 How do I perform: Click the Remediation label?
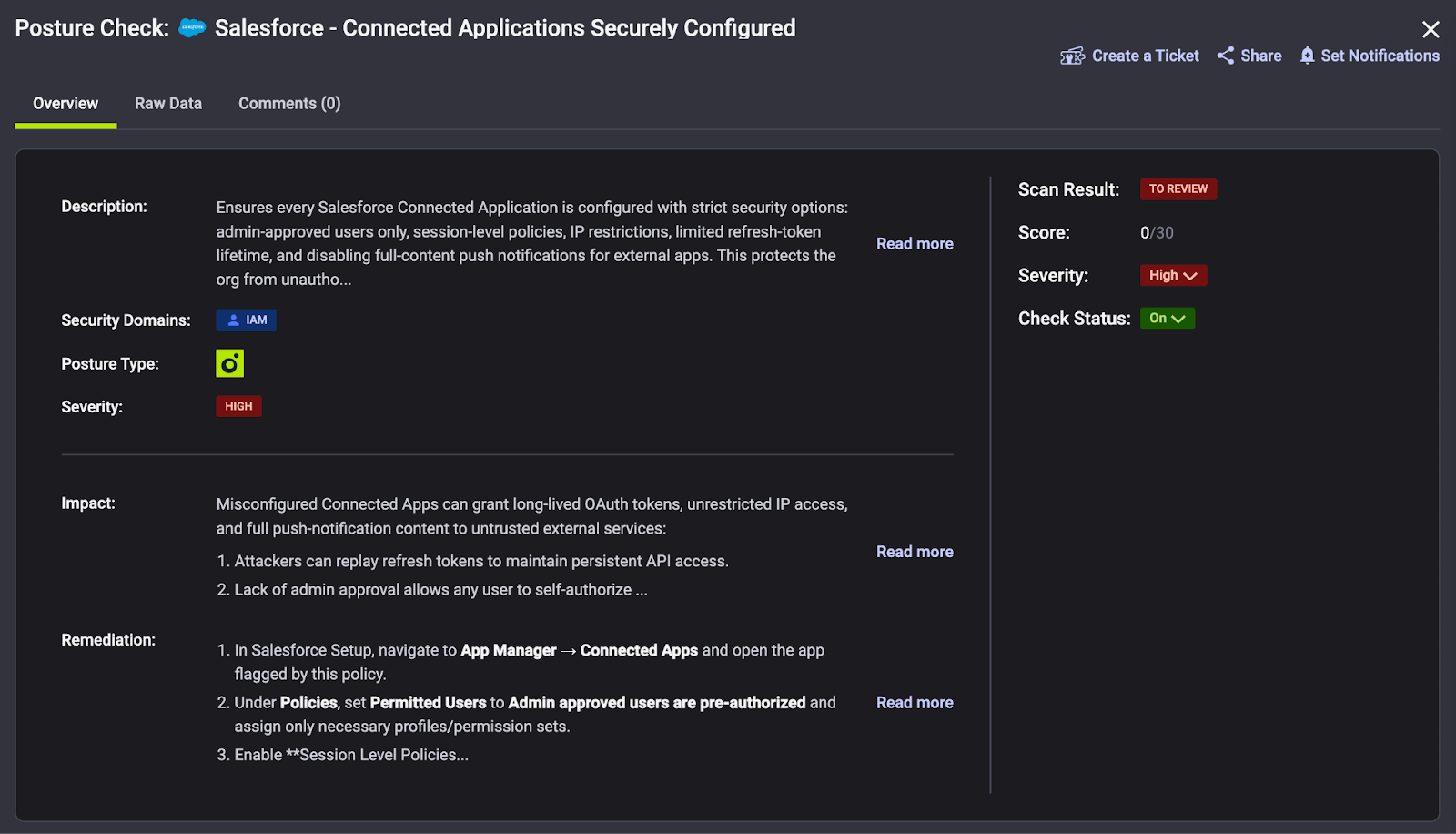click(108, 640)
